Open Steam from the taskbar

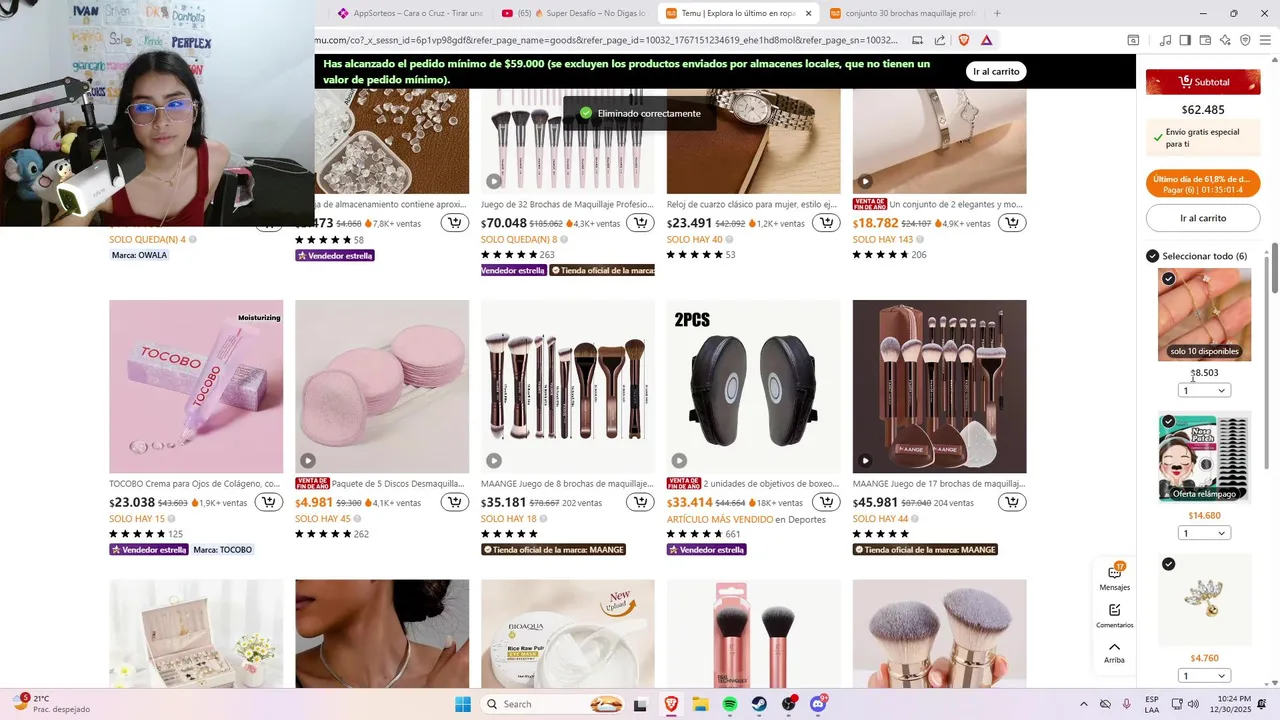pyautogui.click(x=760, y=704)
